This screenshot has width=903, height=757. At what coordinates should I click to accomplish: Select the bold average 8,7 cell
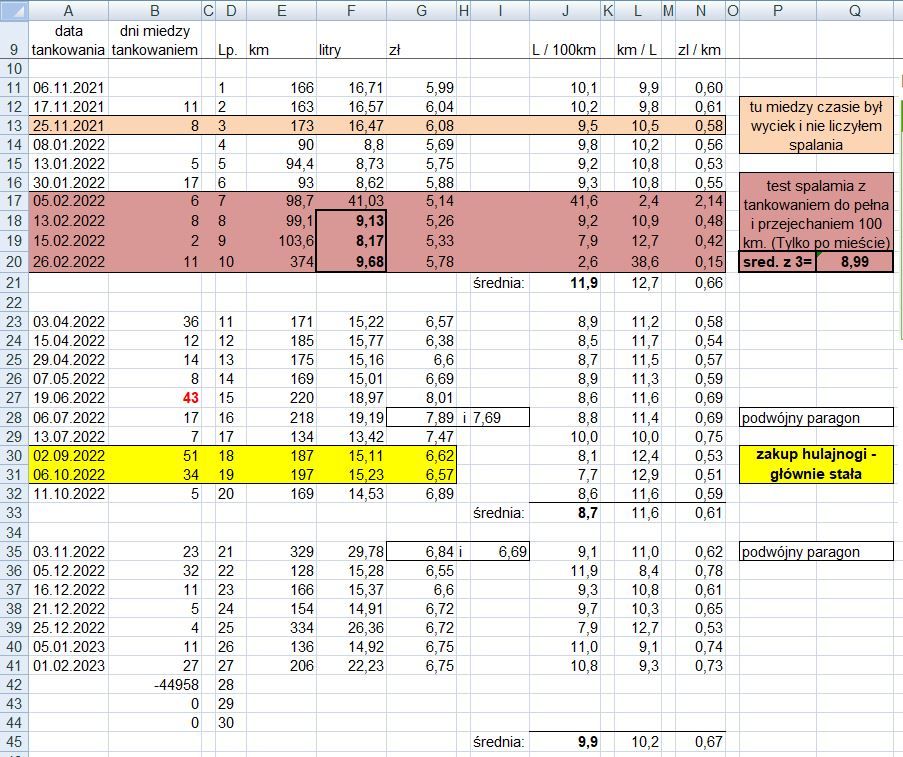(x=565, y=513)
